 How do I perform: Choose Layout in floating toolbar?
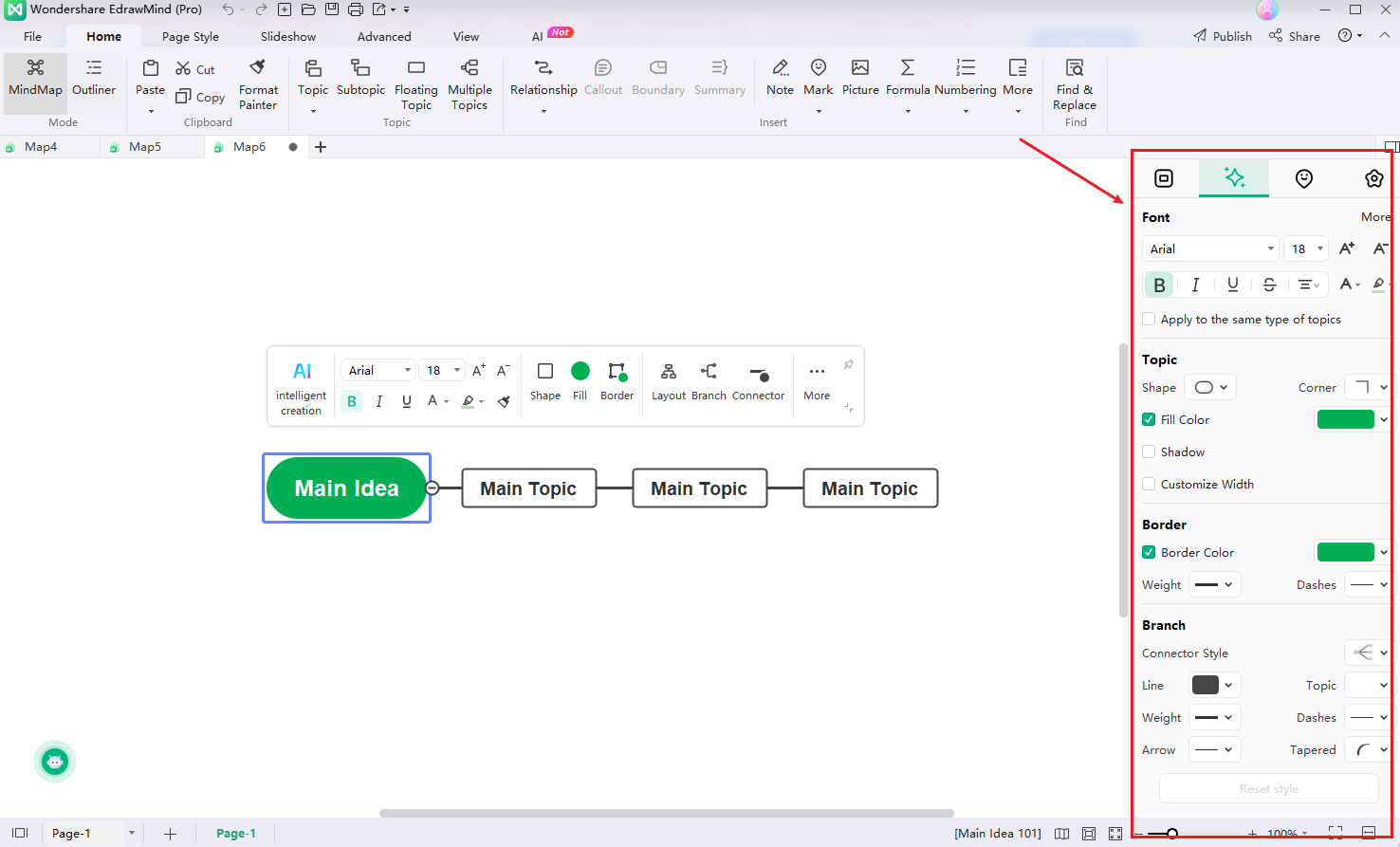[x=669, y=382]
